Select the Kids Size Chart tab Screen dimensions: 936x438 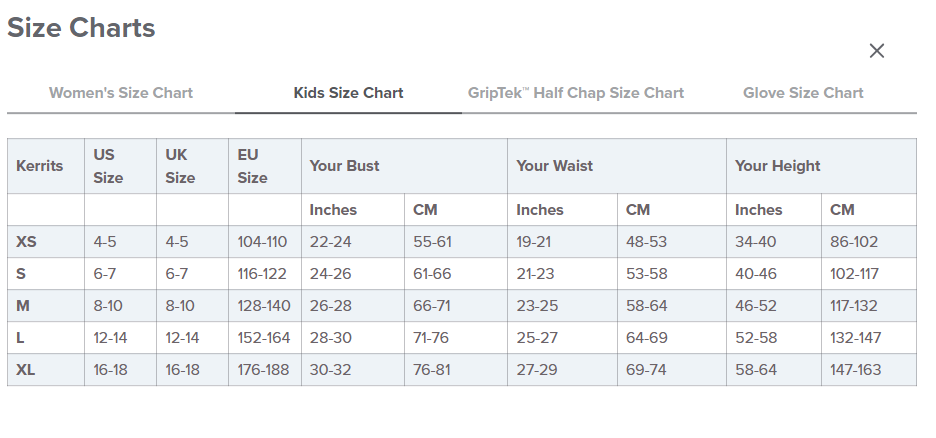(348, 93)
